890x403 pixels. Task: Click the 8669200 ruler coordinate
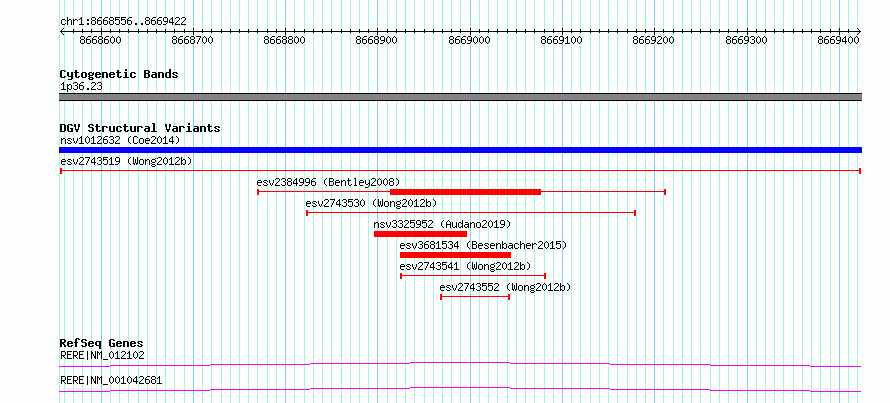click(654, 40)
